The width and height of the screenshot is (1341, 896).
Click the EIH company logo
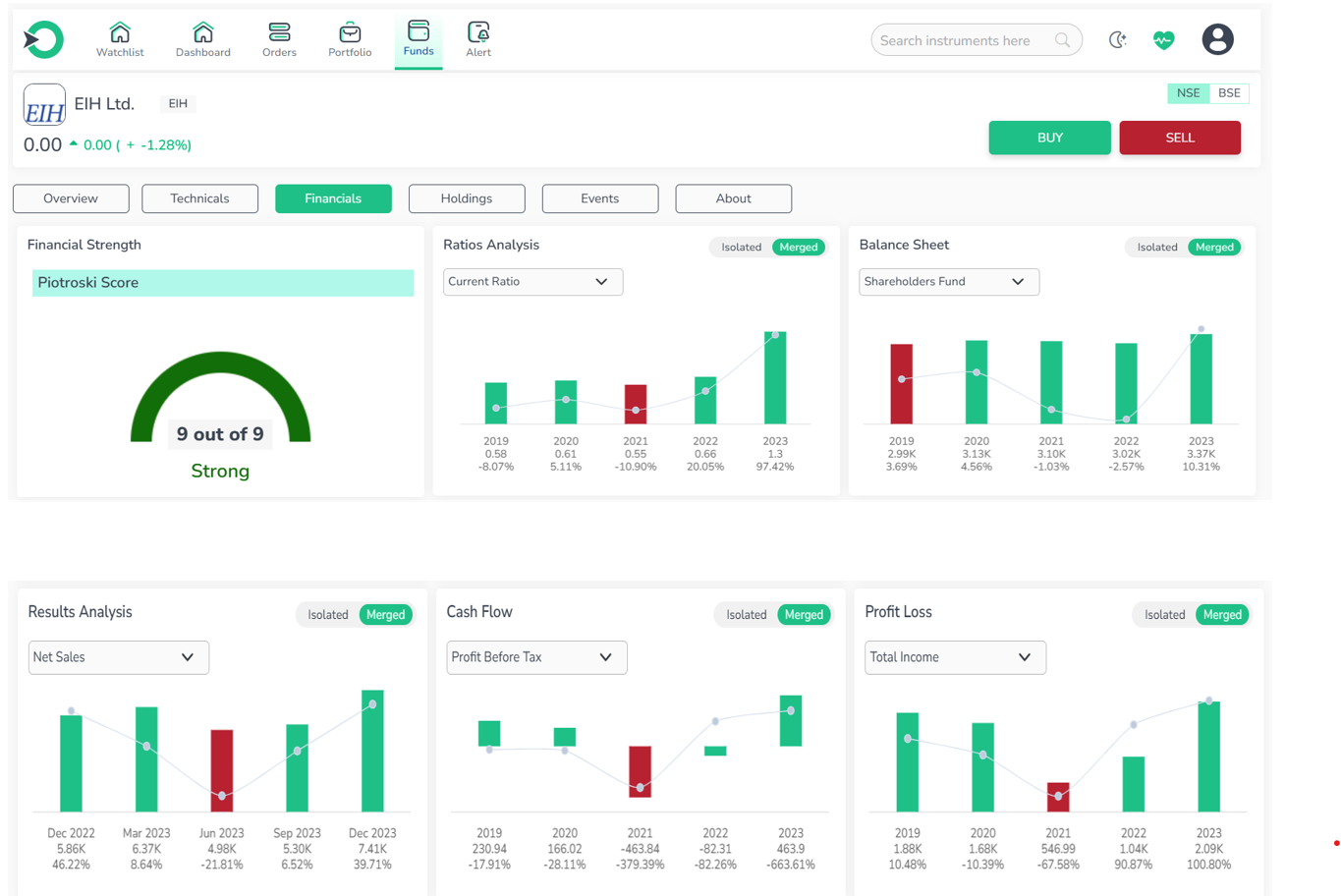(44, 105)
